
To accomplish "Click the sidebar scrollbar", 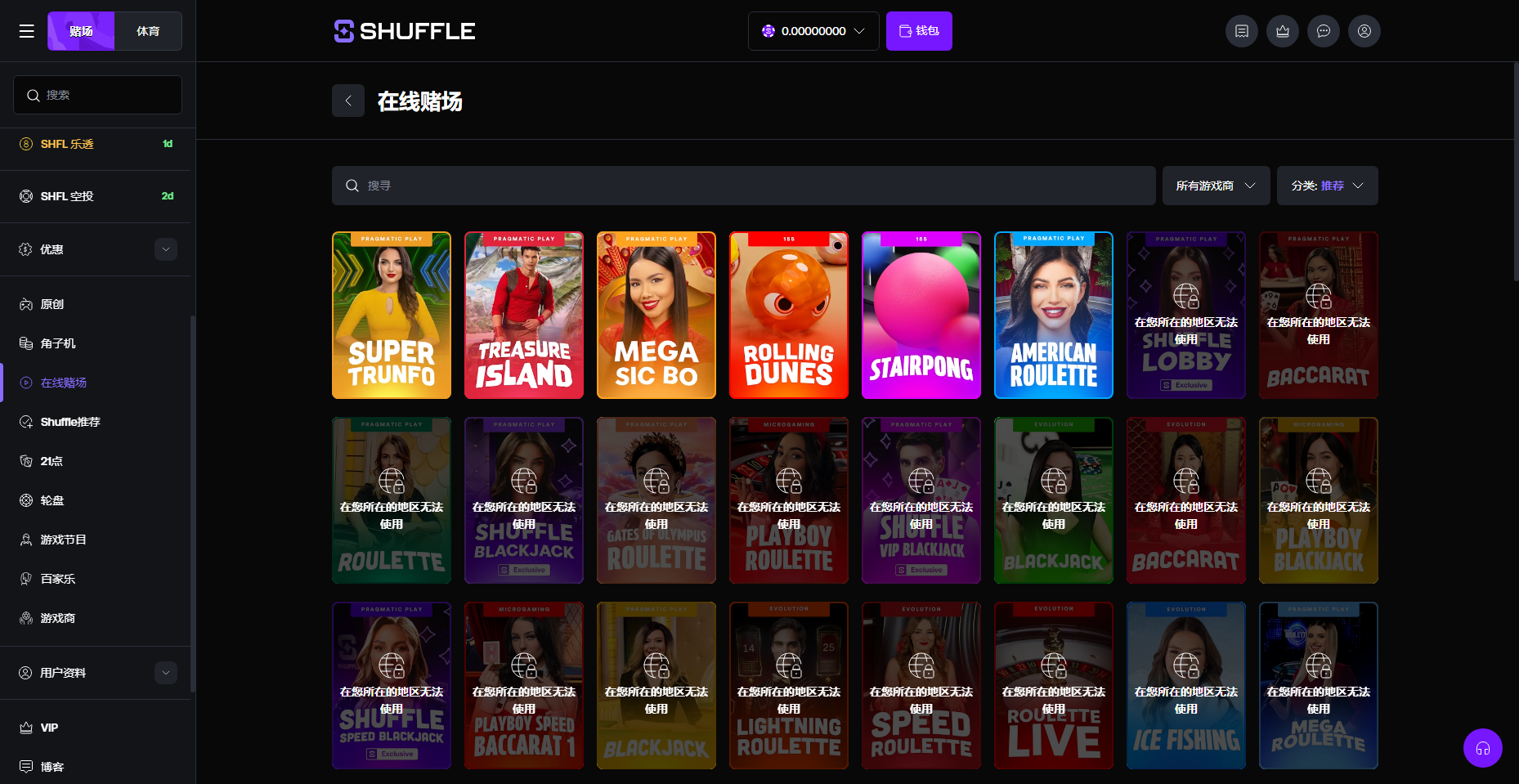I will pyautogui.click(x=193, y=504).
